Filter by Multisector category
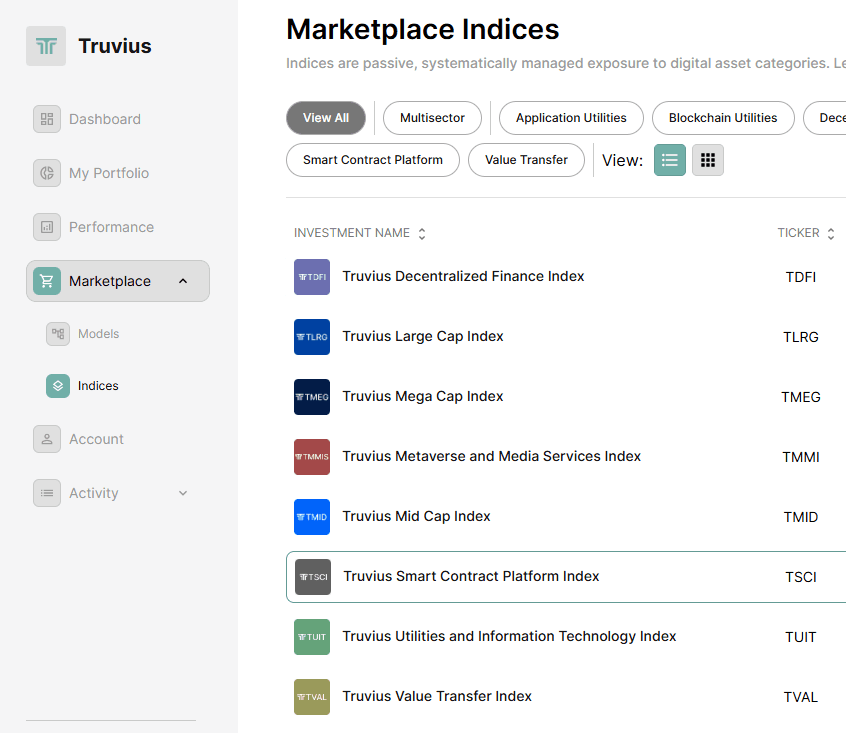 tap(432, 118)
